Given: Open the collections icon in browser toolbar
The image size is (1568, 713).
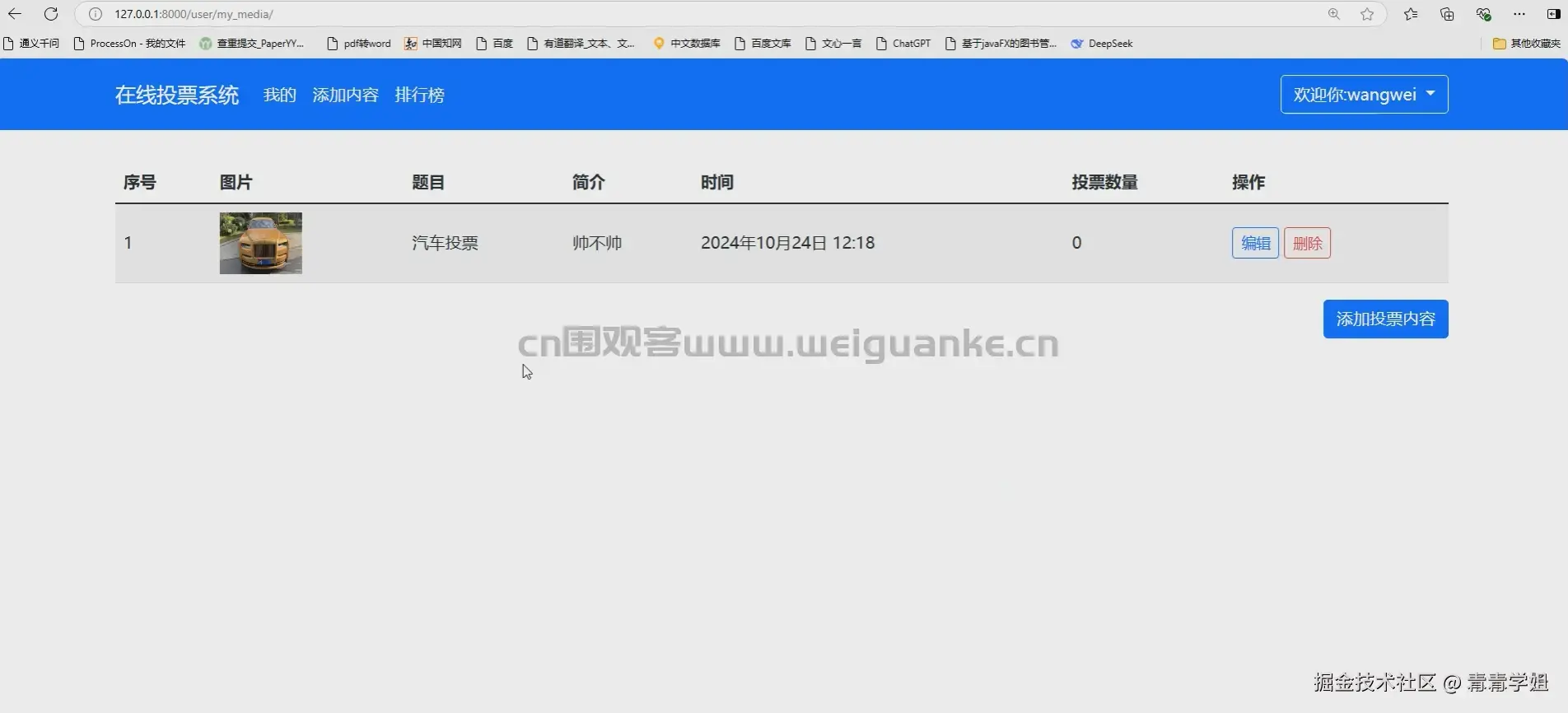Looking at the screenshot, I should pyautogui.click(x=1447, y=14).
